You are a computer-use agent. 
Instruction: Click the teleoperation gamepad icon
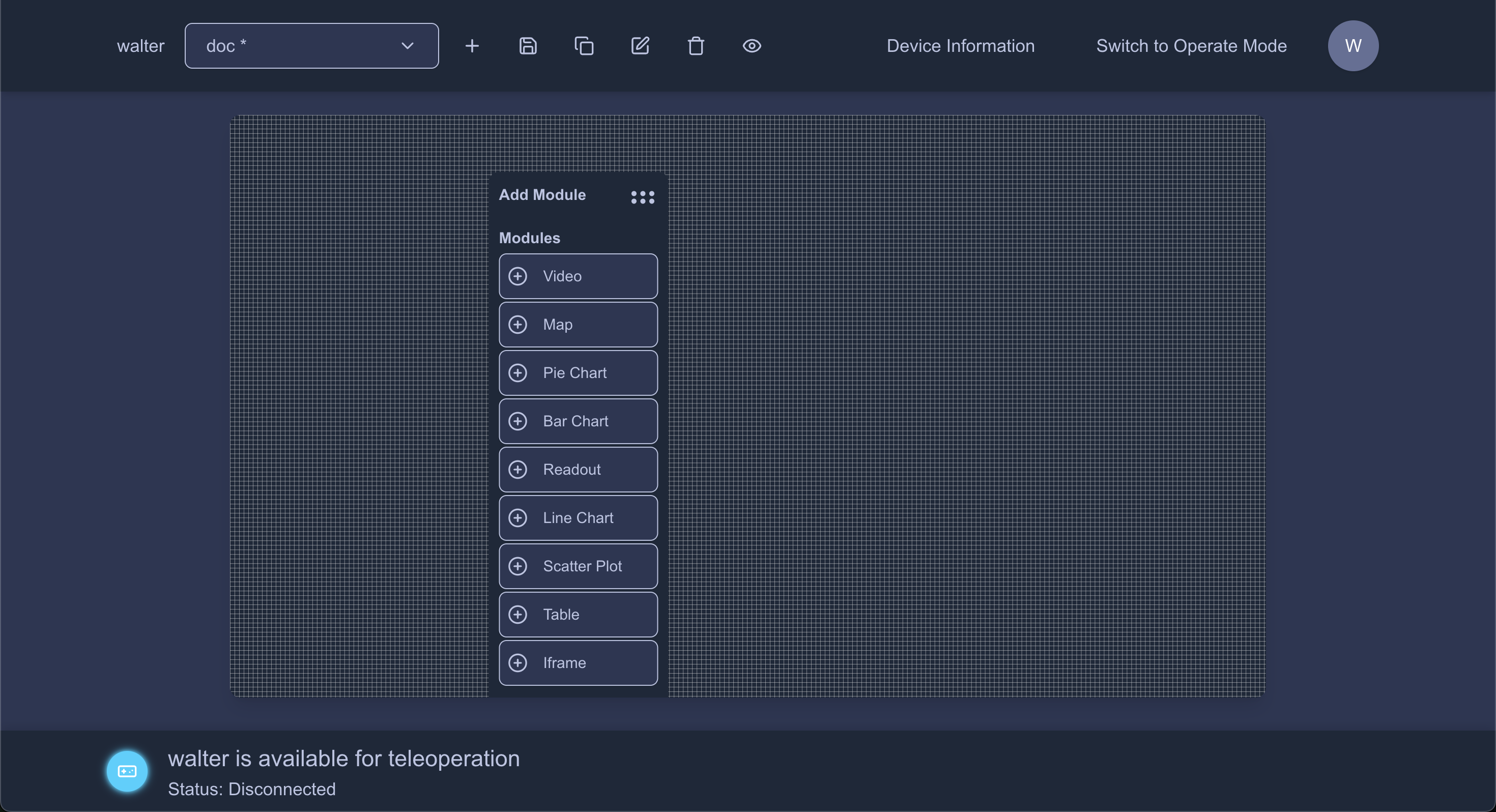pyautogui.click(x=127, y=771)
